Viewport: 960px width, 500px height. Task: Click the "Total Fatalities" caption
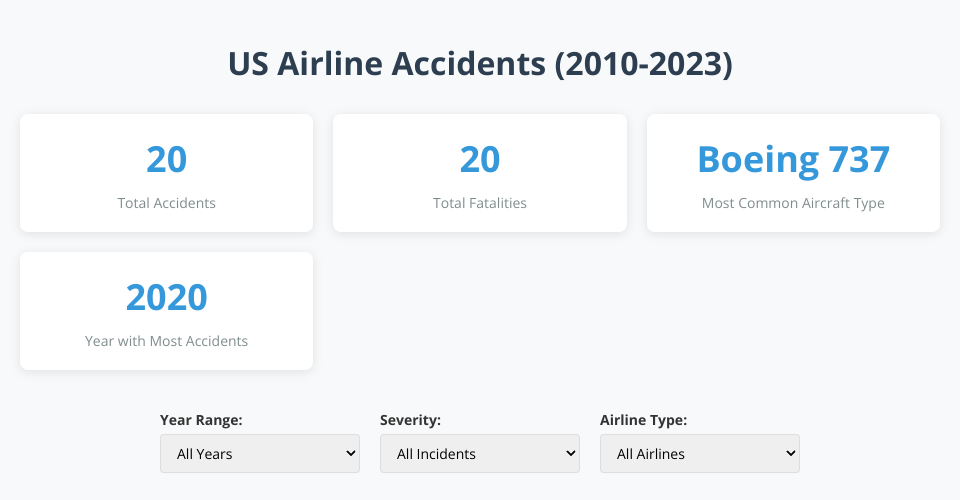480,203
